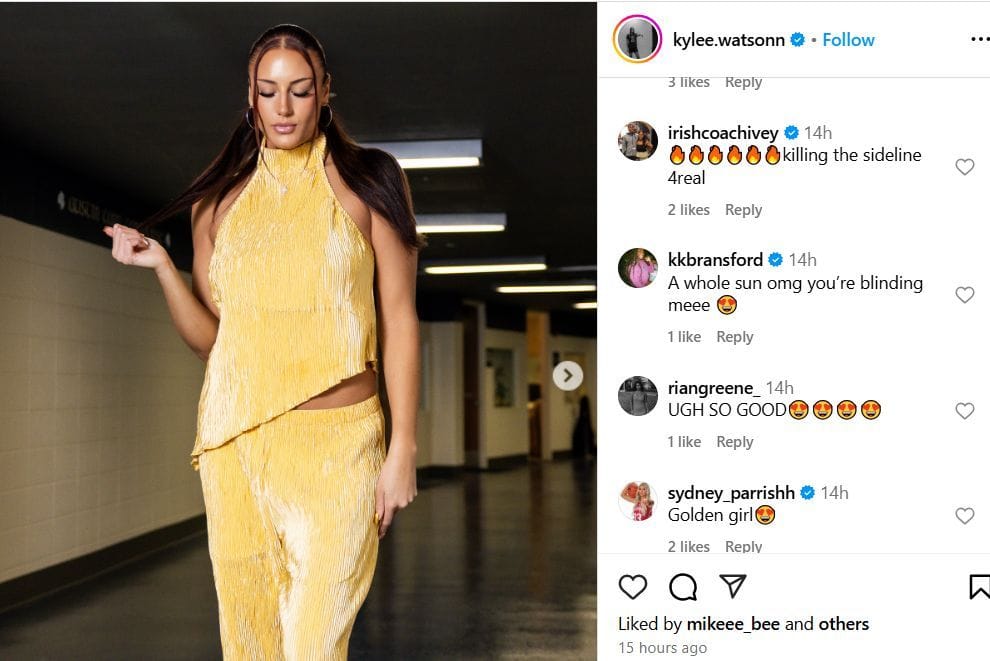Like irishcoachivey's comment heart

(x=964, y=167)
